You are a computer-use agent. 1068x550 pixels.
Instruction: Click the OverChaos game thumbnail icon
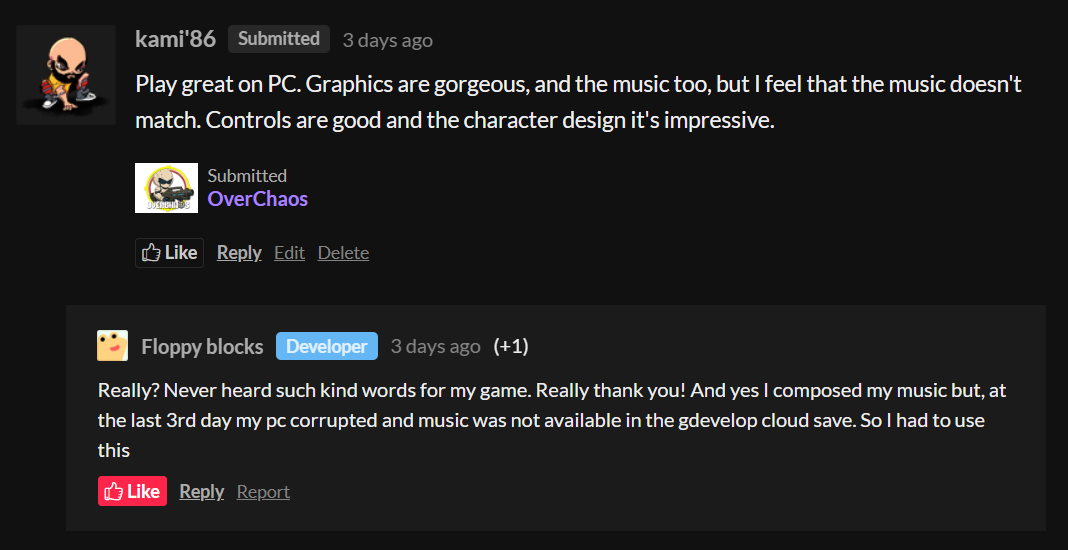pyautogui.click(x=166, y=188)
